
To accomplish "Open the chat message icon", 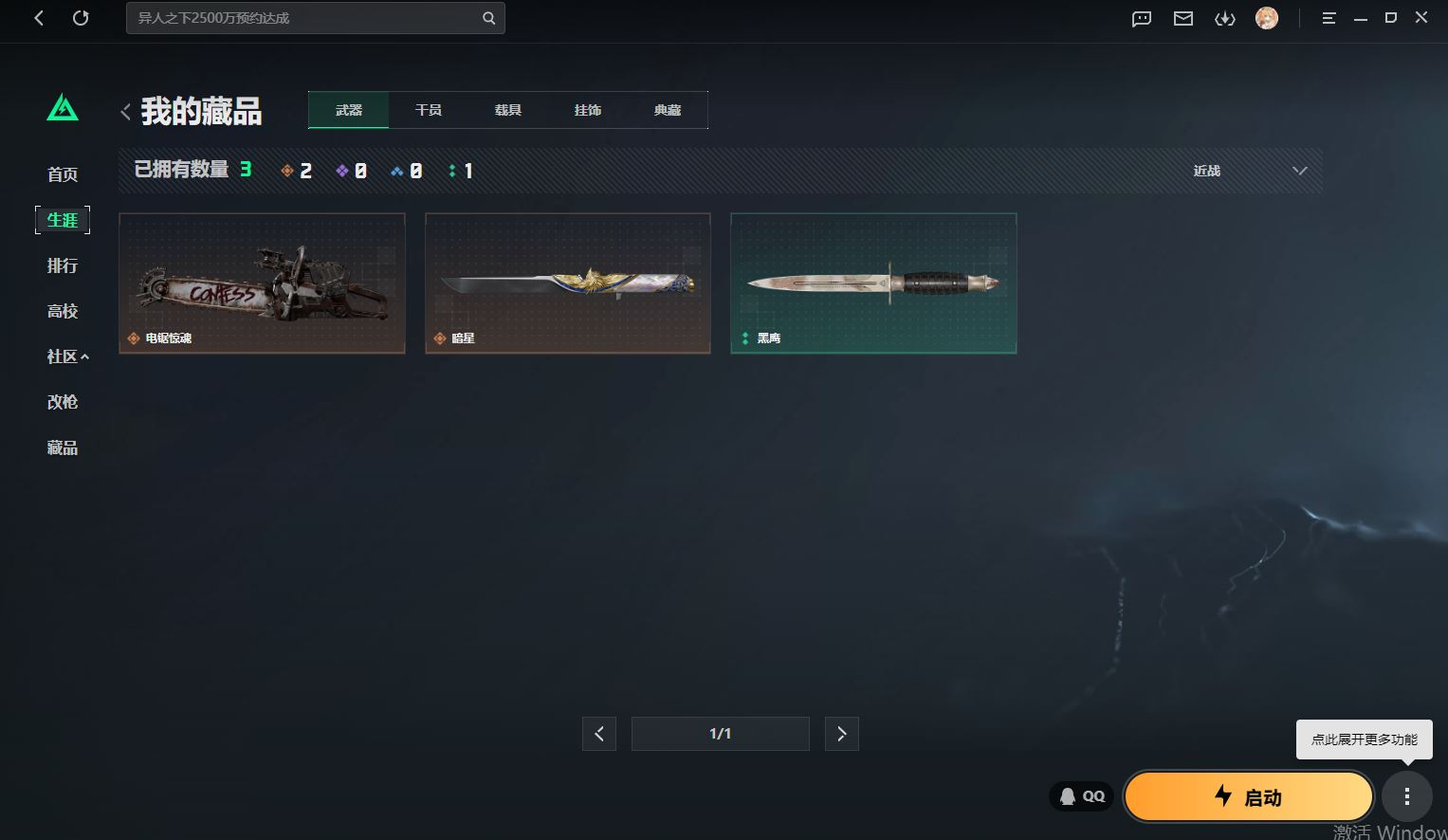I will point(1141,18).
